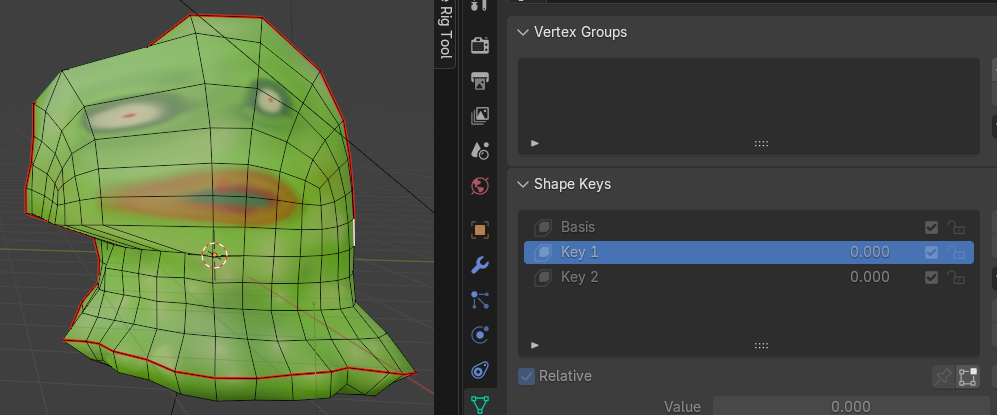Click Key 2 value 0.000 in list
The image size is (997, 415).
click(870, 277)
